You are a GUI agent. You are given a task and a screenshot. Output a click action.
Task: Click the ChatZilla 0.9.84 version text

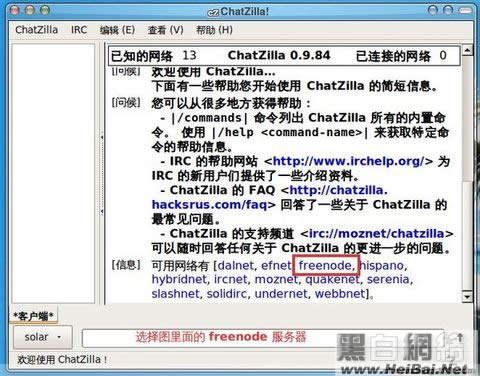point(279,55)
